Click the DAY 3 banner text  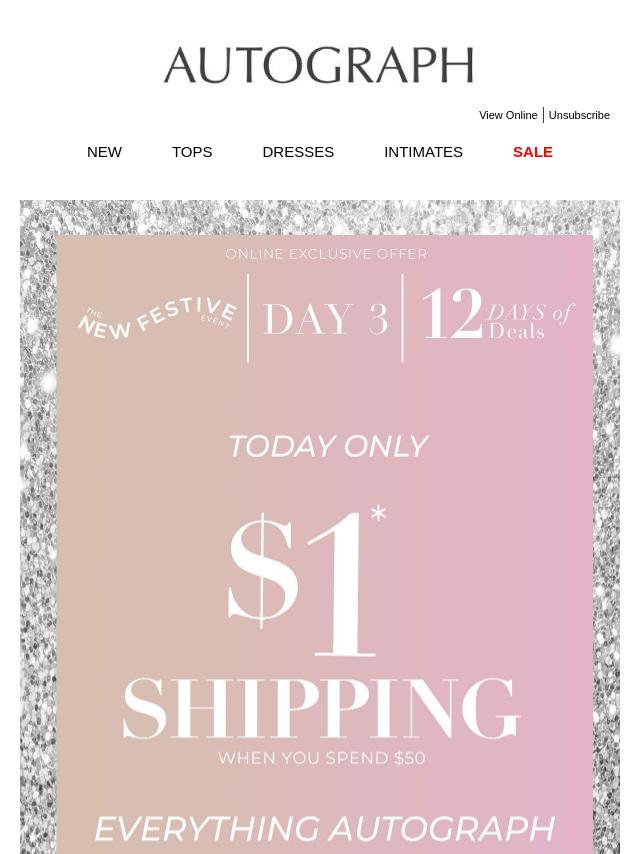[x=325, y=320]
